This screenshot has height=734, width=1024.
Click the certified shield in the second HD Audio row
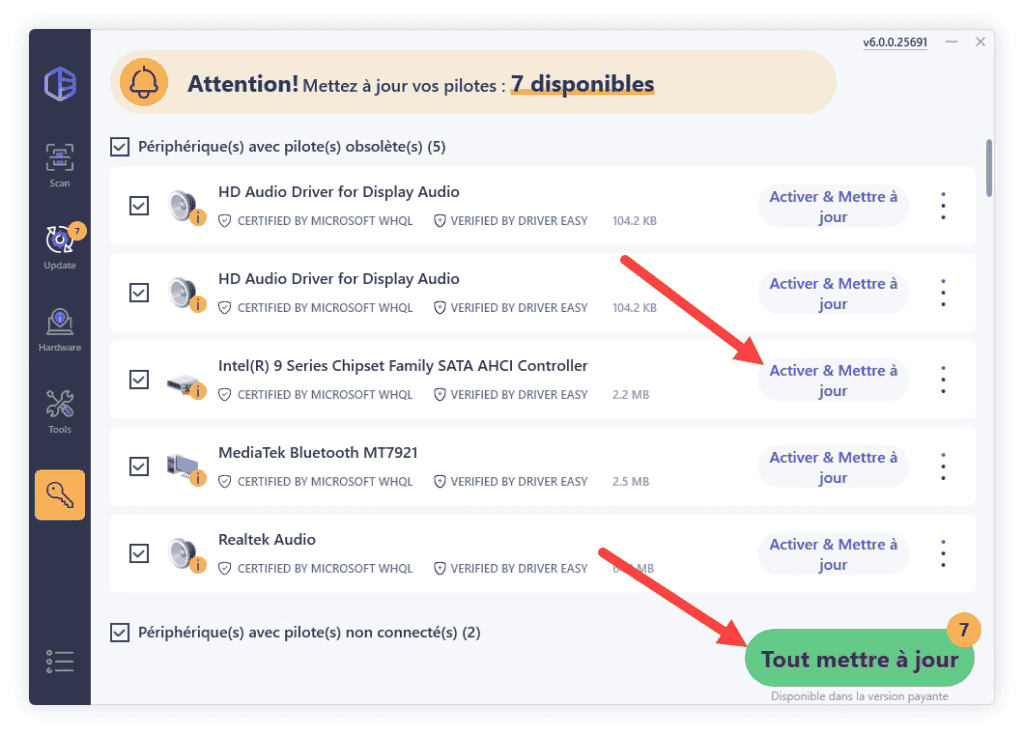point(225,308)
